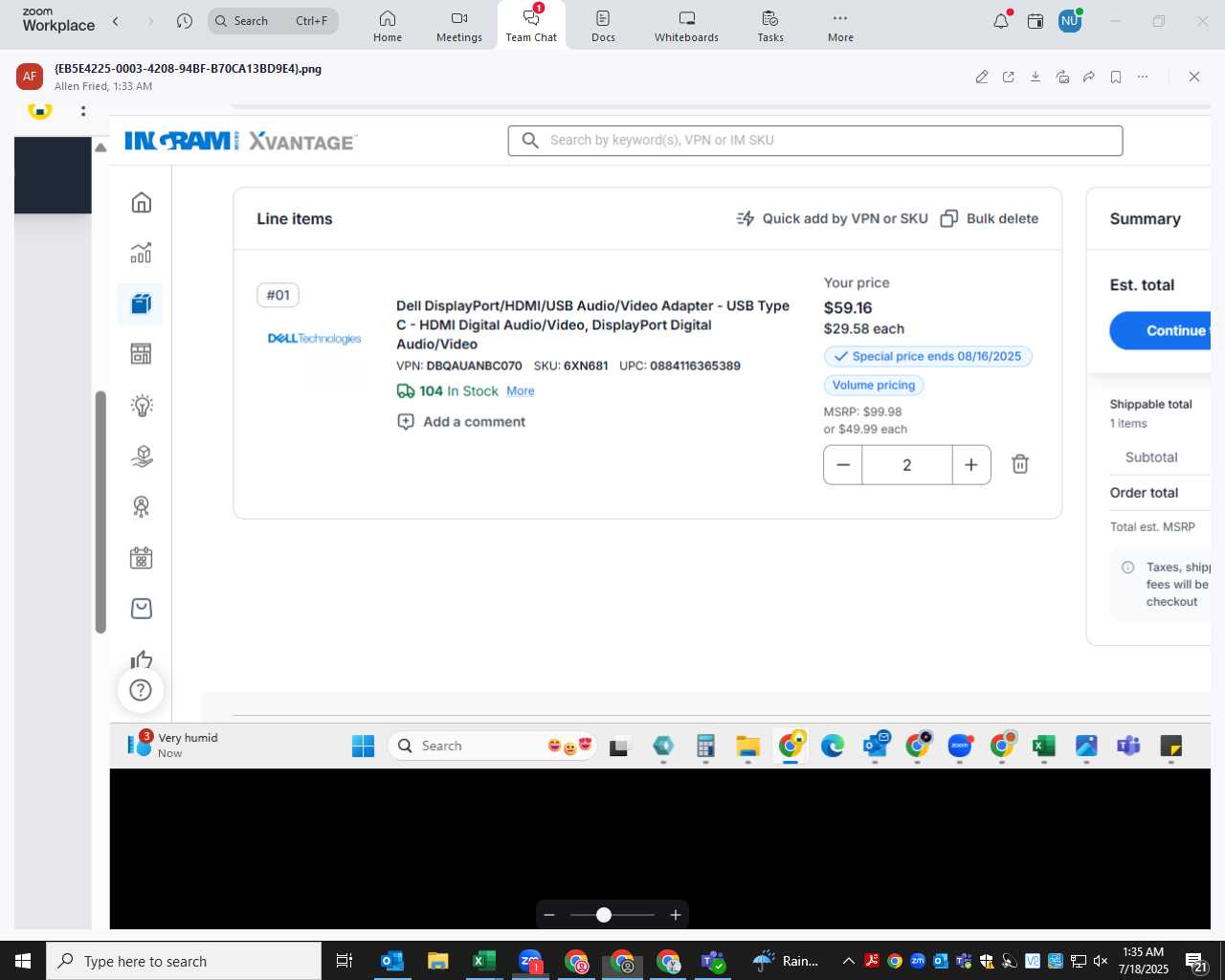This screenshot has width=1225, height=980.
Task: Click the copy image icon
Action: [x=1062, y=77]
